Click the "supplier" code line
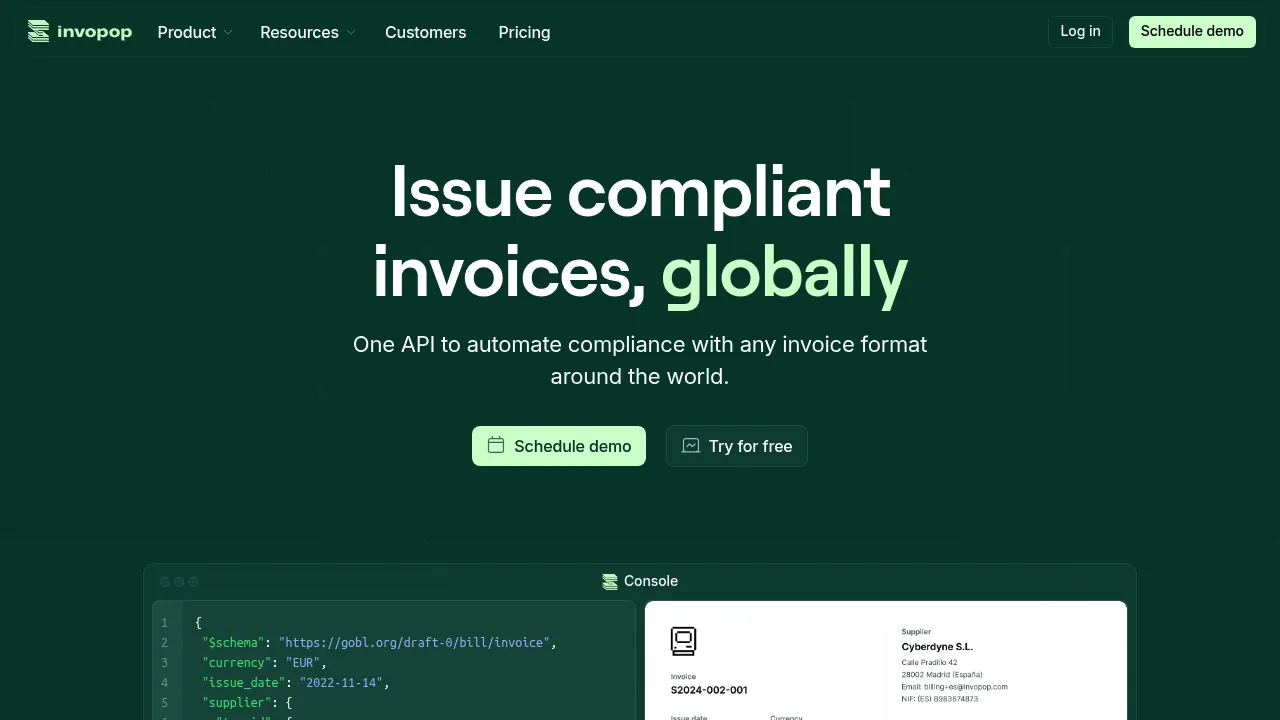Image resolution: width=1280 pixels, height=720 pixels. pyautogui.click(x=247, y=702)
